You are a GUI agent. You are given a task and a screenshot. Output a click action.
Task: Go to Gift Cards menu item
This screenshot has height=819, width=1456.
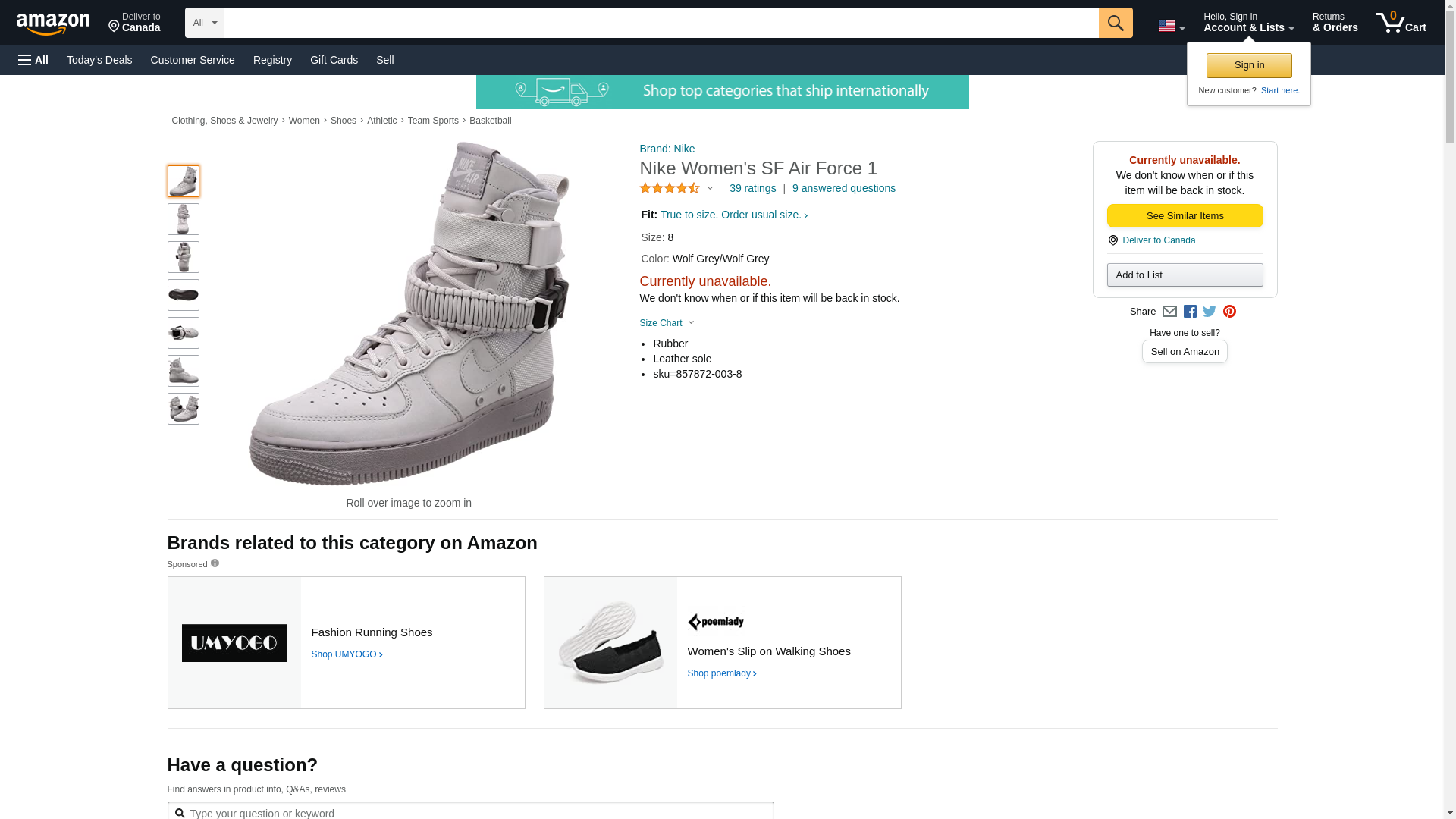[334, 60]
